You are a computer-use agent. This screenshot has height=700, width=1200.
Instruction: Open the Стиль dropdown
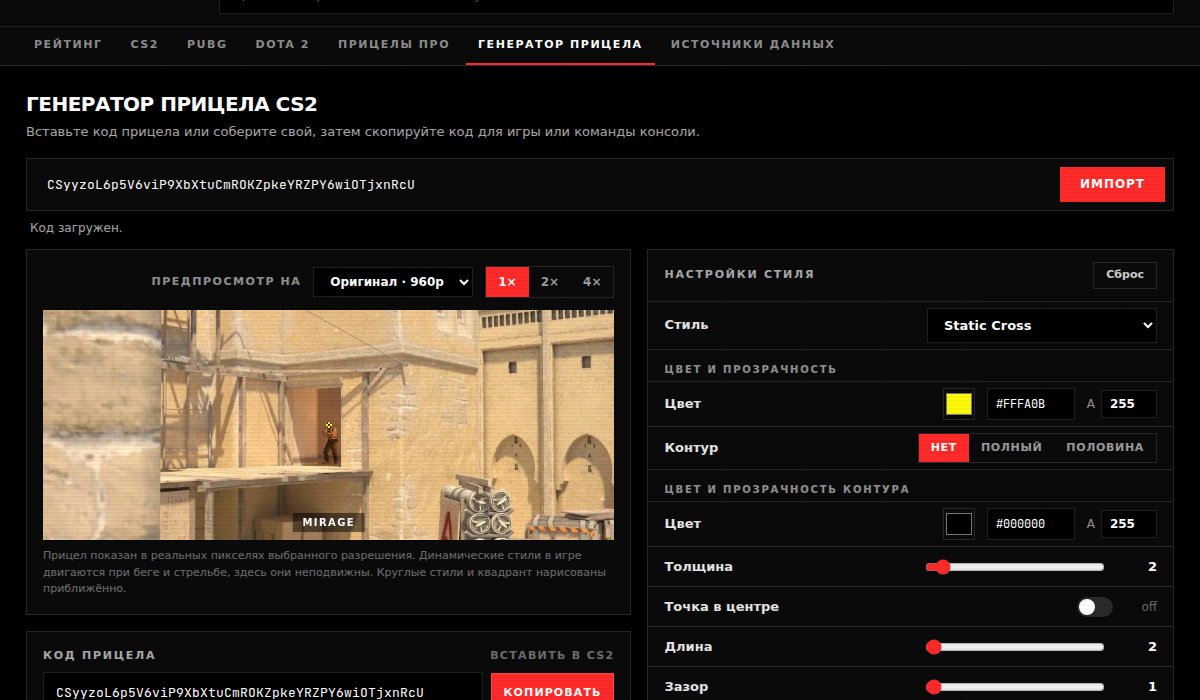[x=1042, y=325]
